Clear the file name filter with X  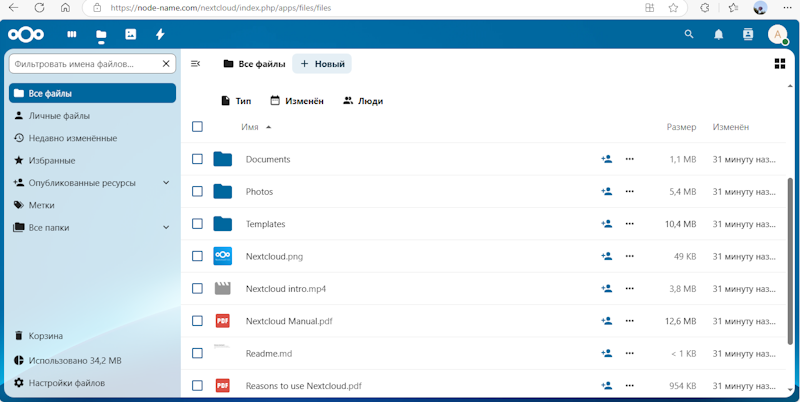point(166,64)
